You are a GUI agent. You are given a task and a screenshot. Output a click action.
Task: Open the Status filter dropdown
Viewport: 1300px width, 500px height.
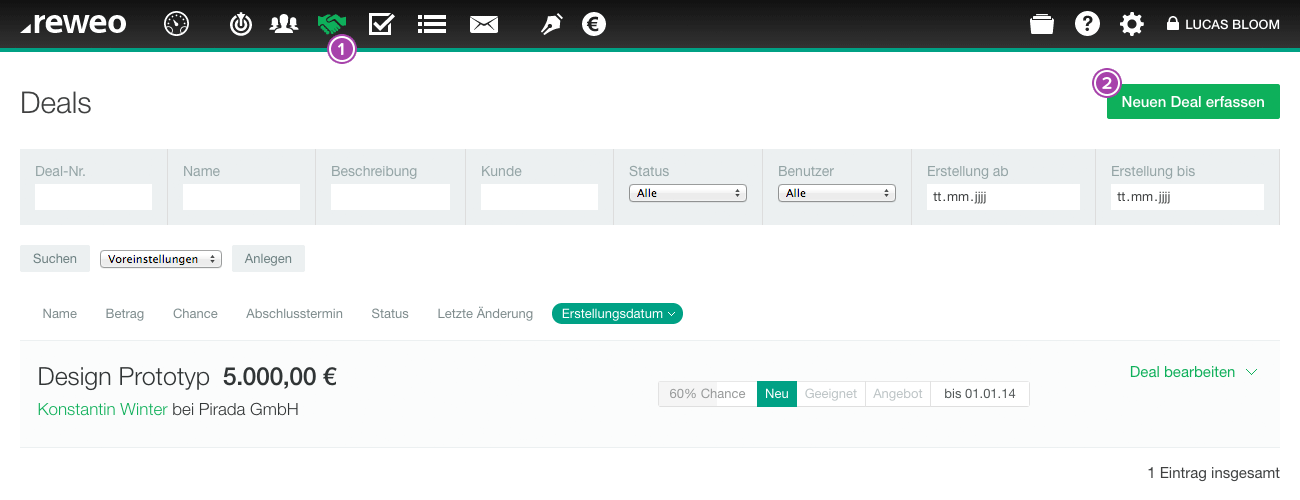click(x=688, y=193)
